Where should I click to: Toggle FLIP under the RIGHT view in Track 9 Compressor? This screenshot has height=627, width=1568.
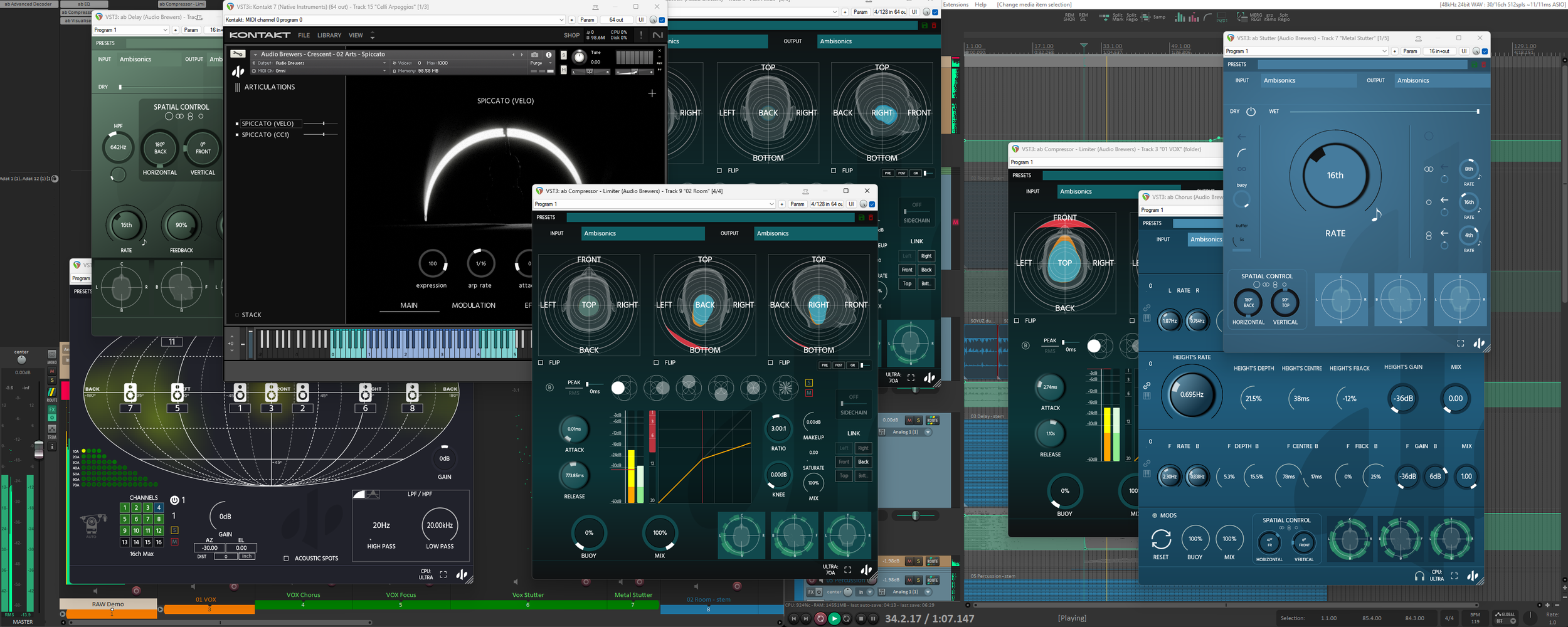770,362
